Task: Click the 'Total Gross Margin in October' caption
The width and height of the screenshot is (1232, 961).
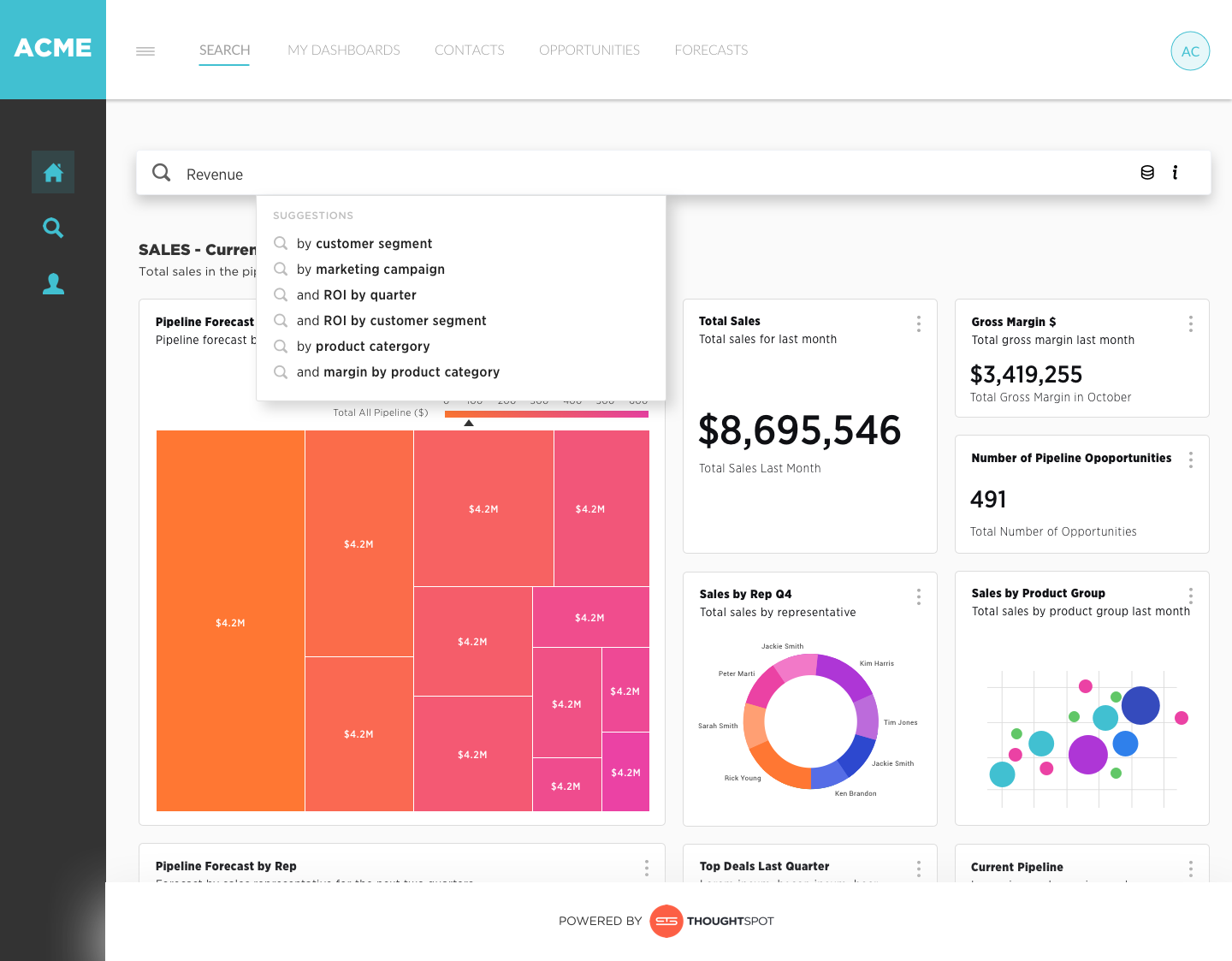Action: [x=1051, y=397]
